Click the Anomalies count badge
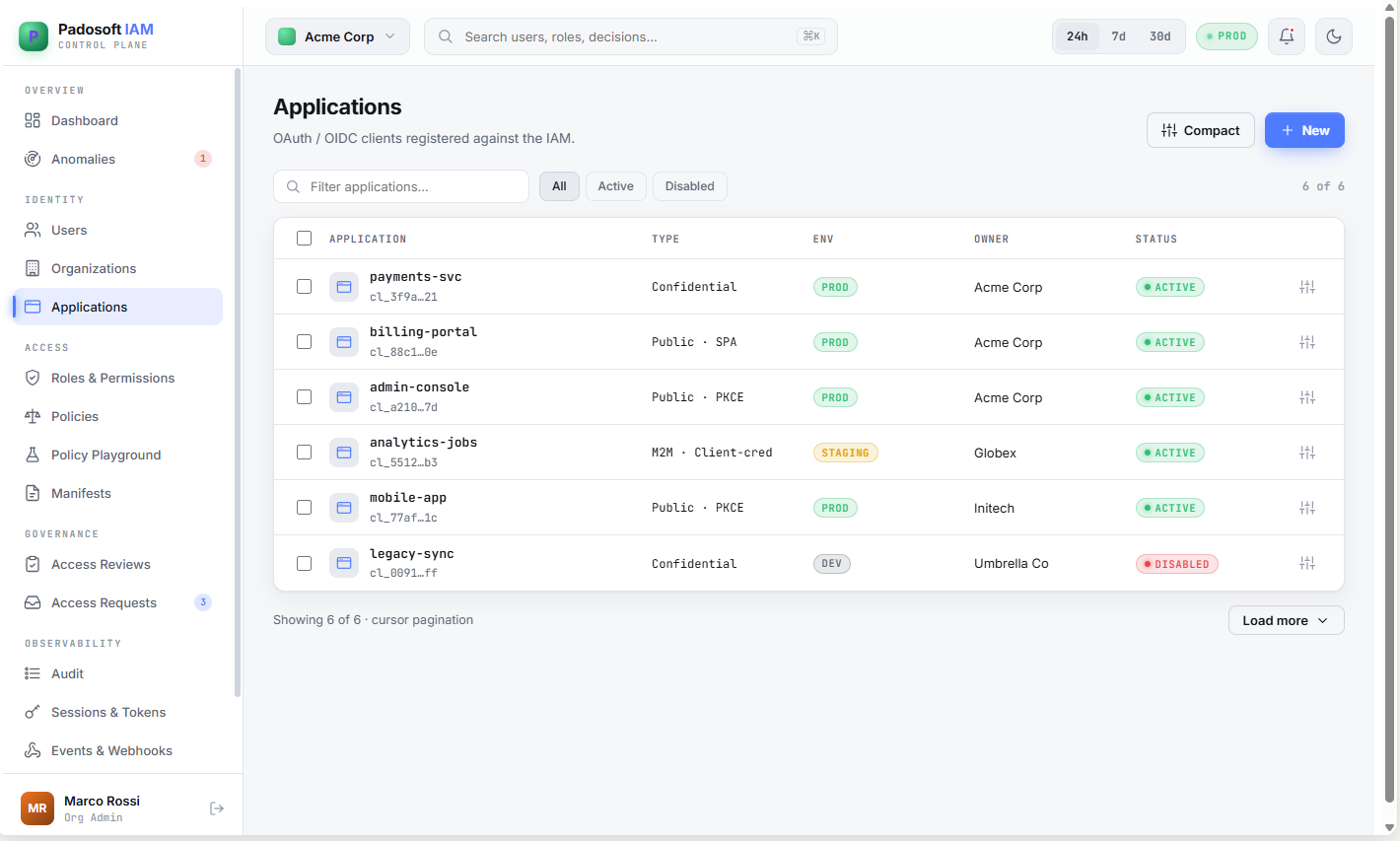 [203, 159]
